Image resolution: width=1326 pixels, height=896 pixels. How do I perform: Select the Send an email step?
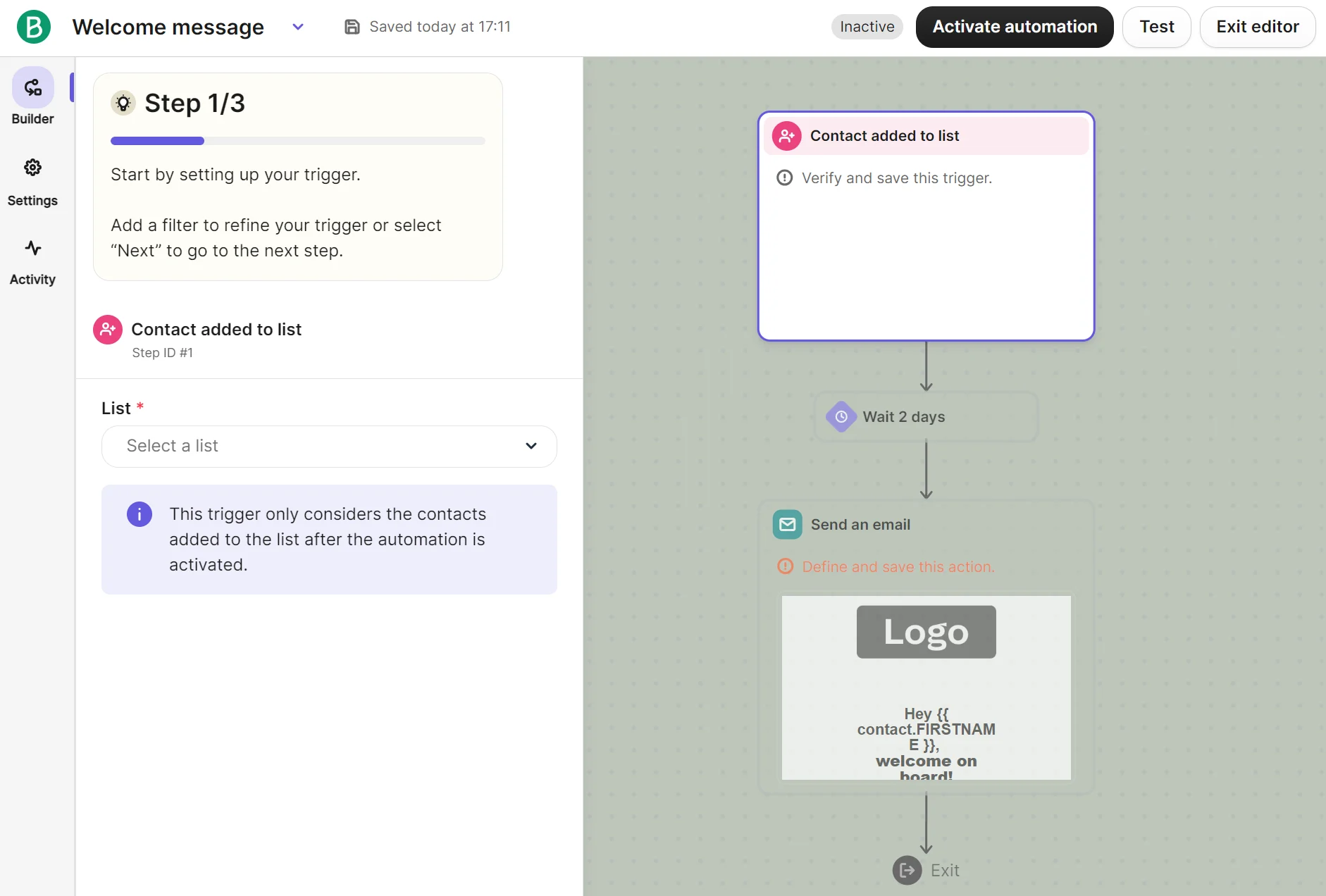pyautogui.click(x=926, y=647)
